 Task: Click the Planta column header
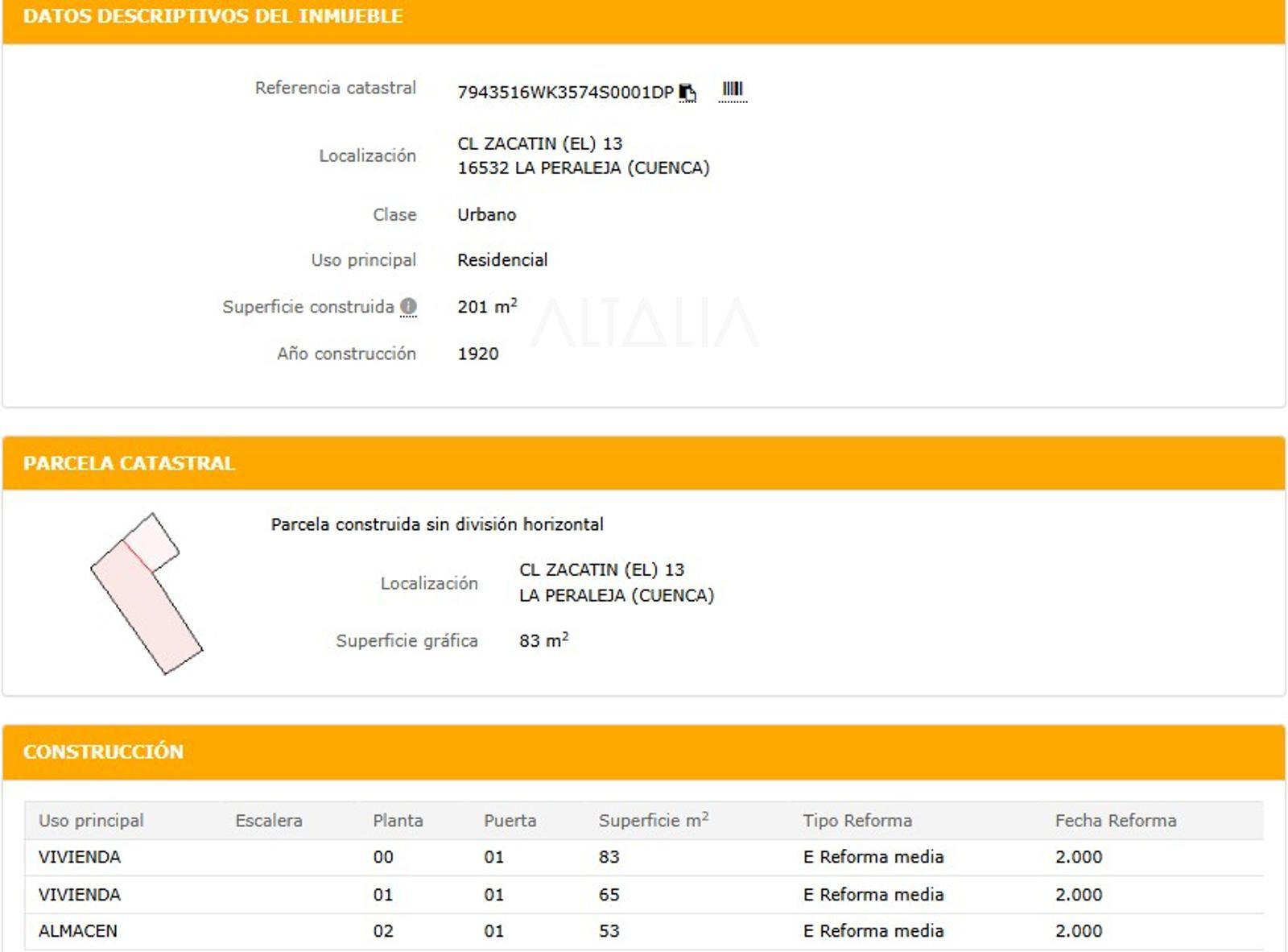pos(398,821)
